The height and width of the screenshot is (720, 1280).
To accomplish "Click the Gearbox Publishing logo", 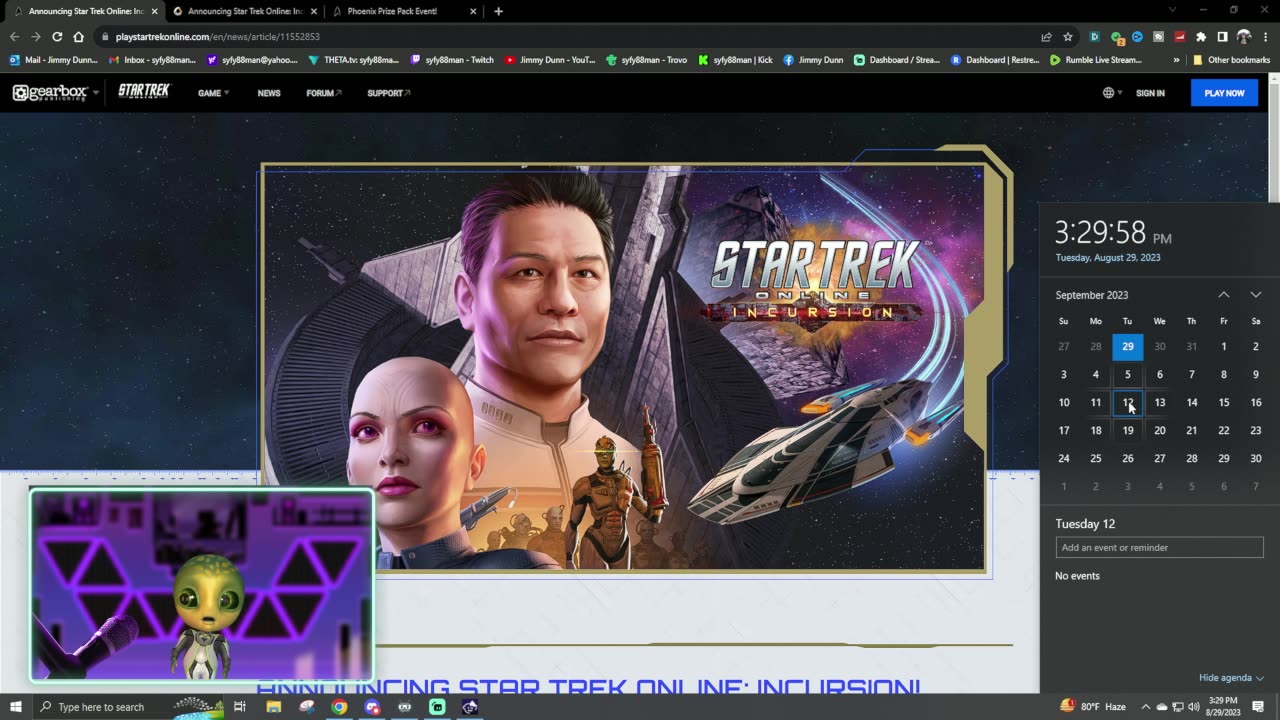I will pos(50,92).
